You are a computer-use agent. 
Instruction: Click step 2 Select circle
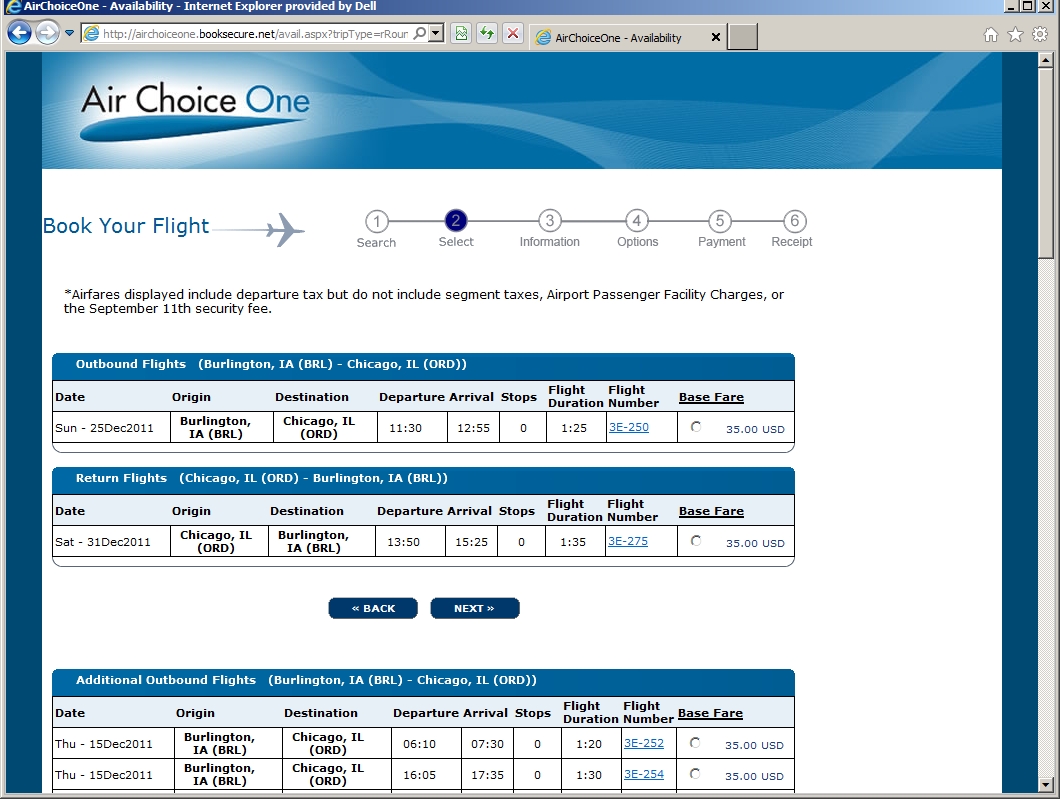coord(456,220)
